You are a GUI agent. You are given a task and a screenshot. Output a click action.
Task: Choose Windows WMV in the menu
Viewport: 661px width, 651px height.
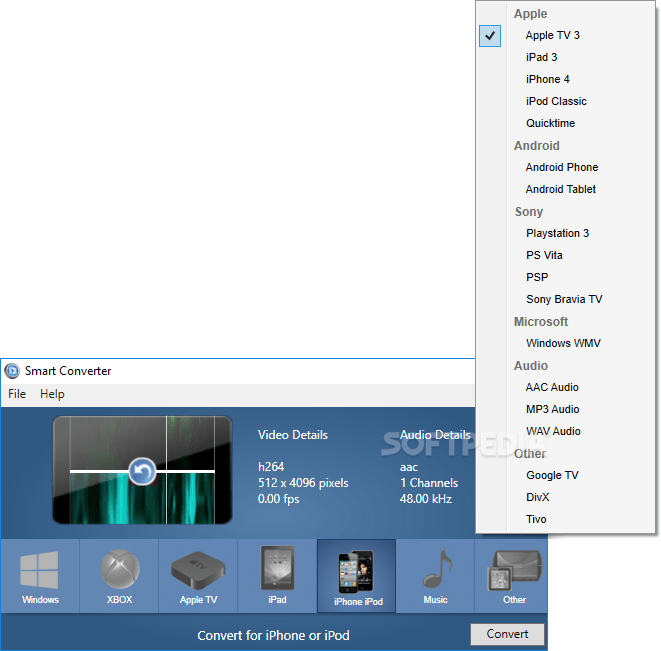[565, 343]
